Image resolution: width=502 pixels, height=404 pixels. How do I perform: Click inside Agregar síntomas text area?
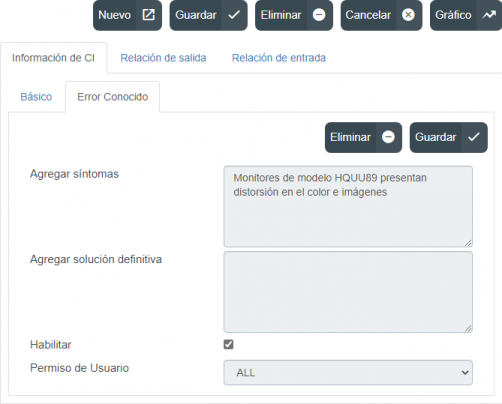click(x=348, y=206)
